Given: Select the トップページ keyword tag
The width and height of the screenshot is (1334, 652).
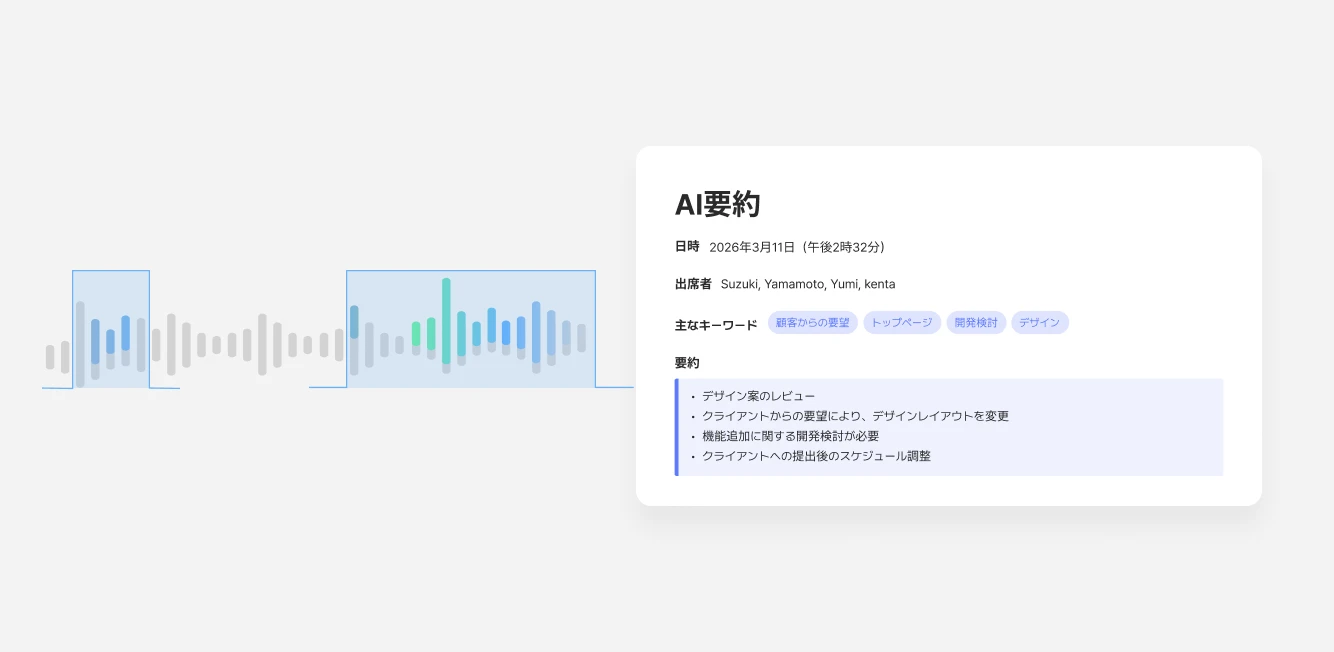Looking at the screenshot, I should click(901, 323).
